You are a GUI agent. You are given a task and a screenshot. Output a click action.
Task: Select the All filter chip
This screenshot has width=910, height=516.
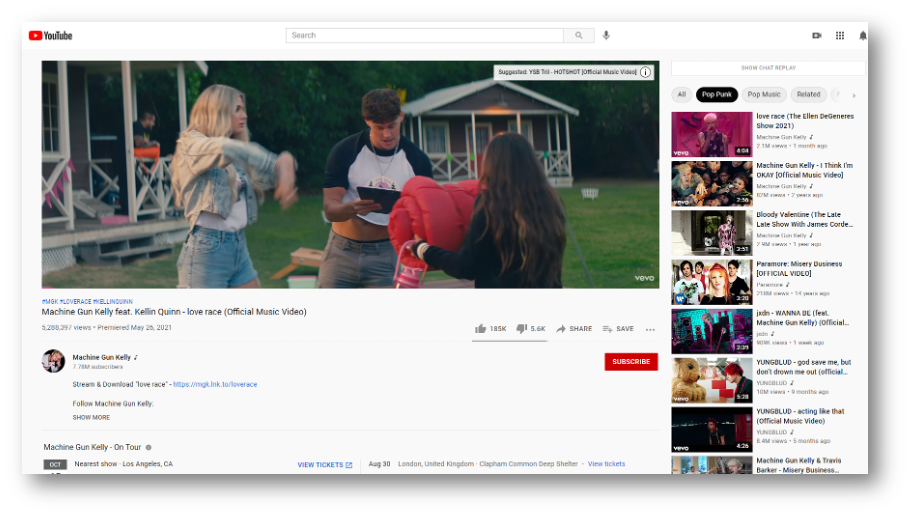tap(681, 95)
